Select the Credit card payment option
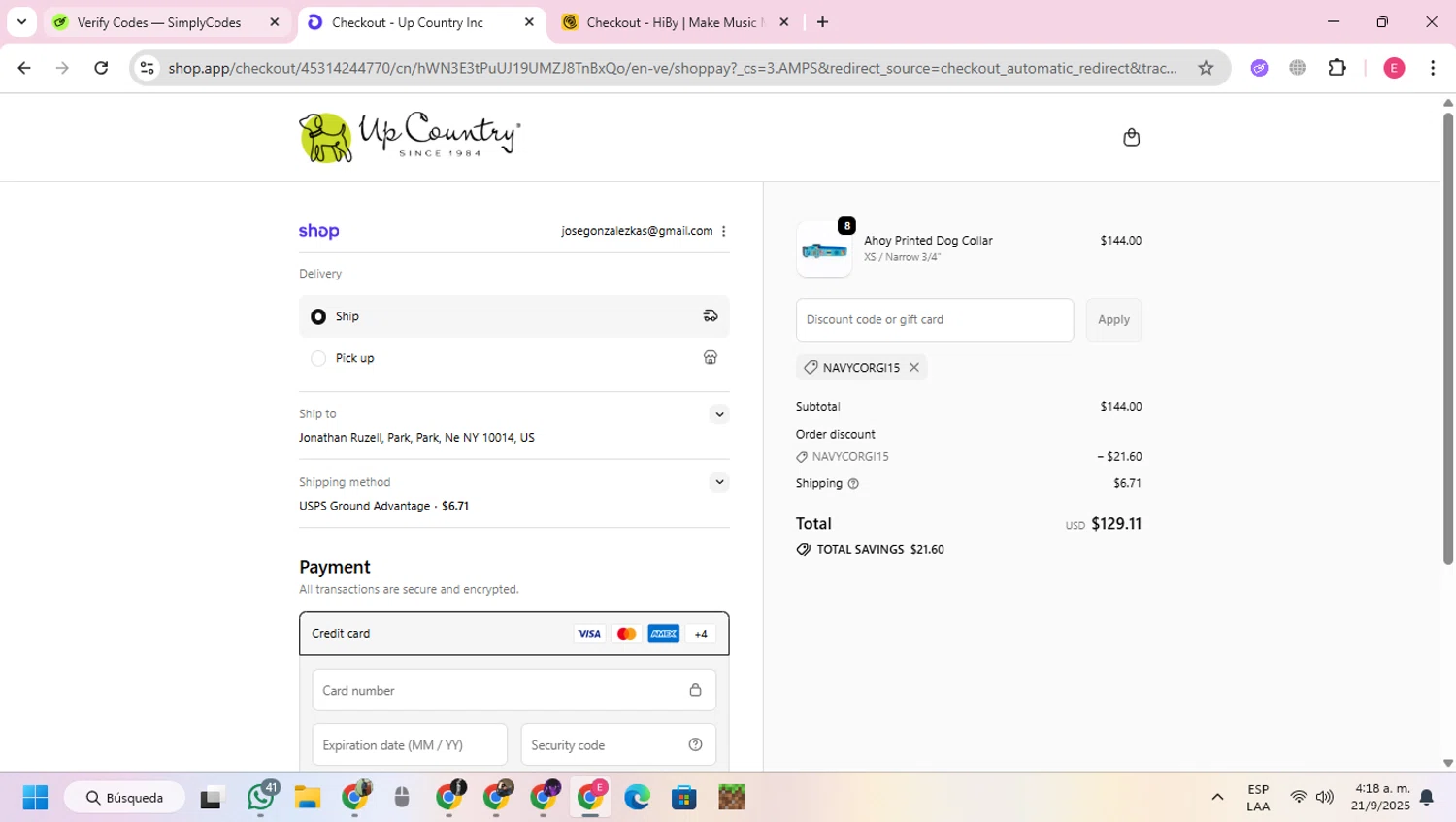This screenshot has width=1456, height=822. [x=514, y=634]
